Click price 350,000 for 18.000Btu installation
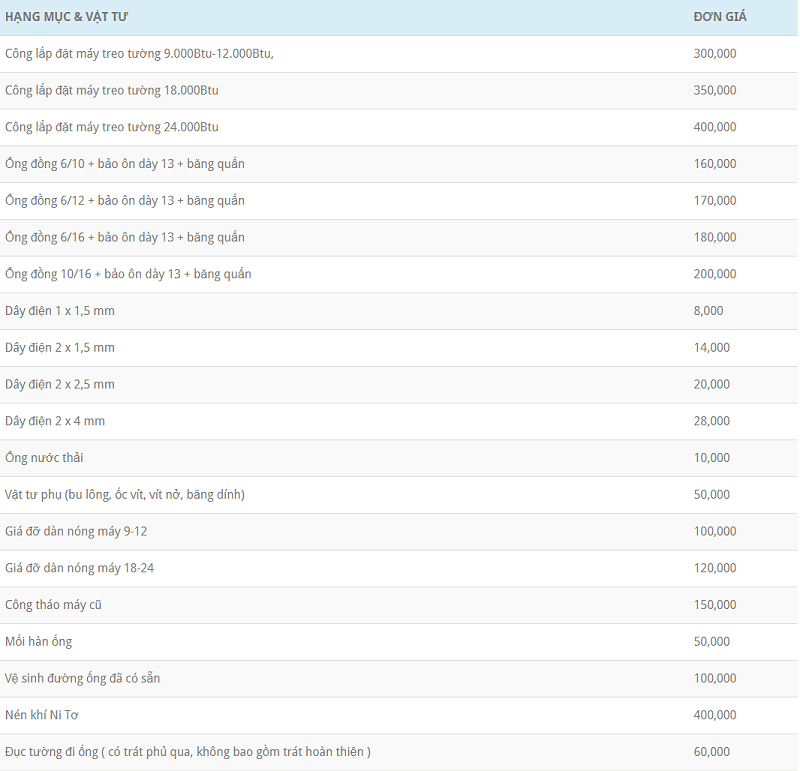Image resolution: width=800 pixels, height=771 pixels. tap(715, 90)
